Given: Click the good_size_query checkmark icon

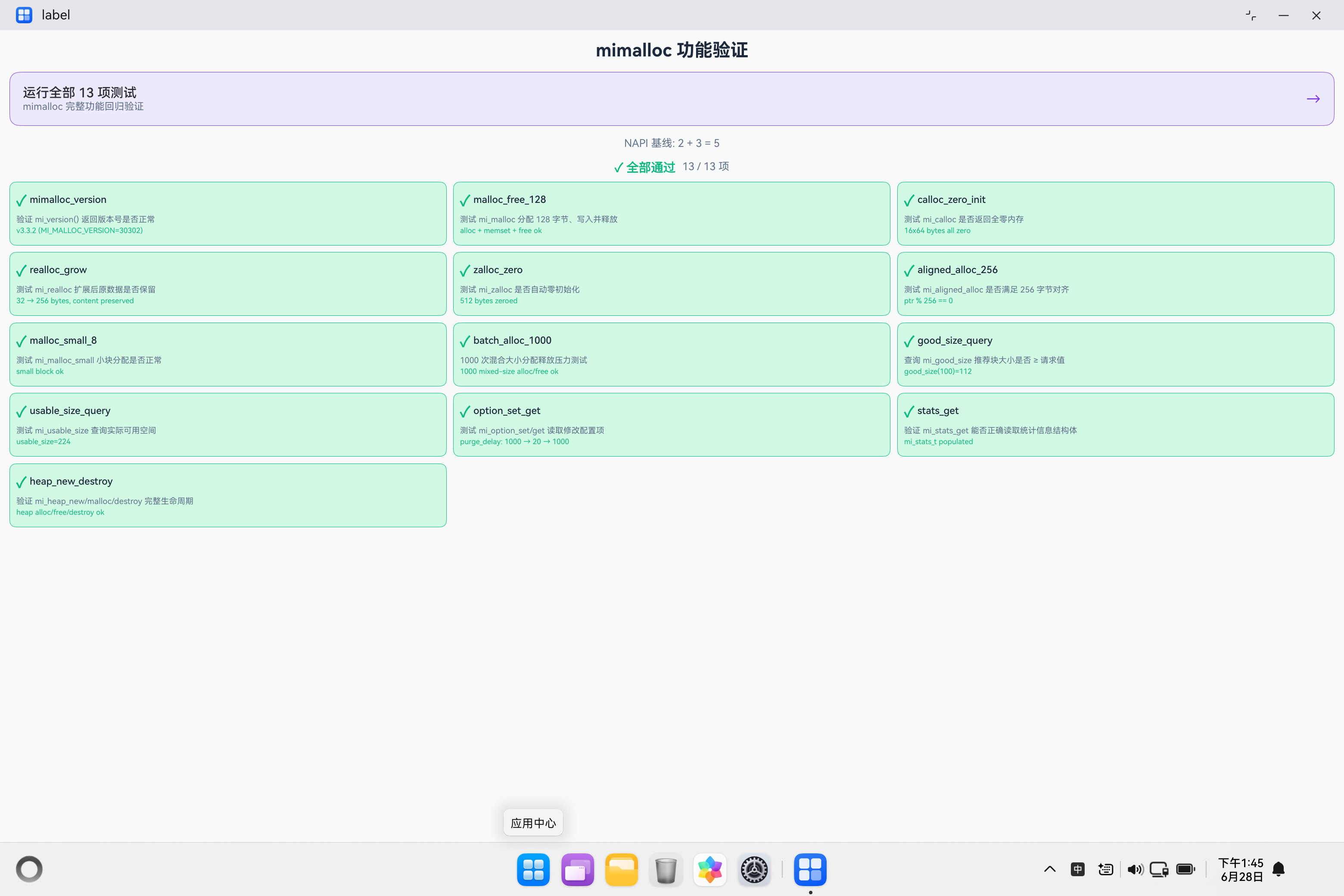Looking at the screenshot, I should tap(909, 341).
